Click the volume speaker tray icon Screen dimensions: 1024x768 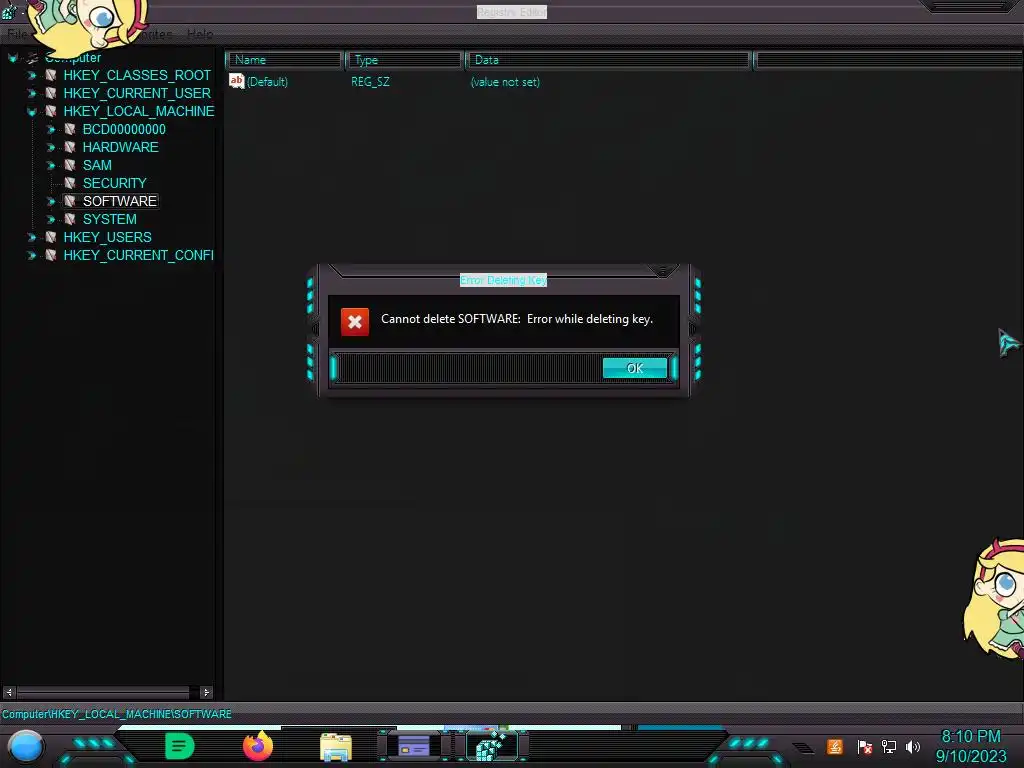click(913, 746)
